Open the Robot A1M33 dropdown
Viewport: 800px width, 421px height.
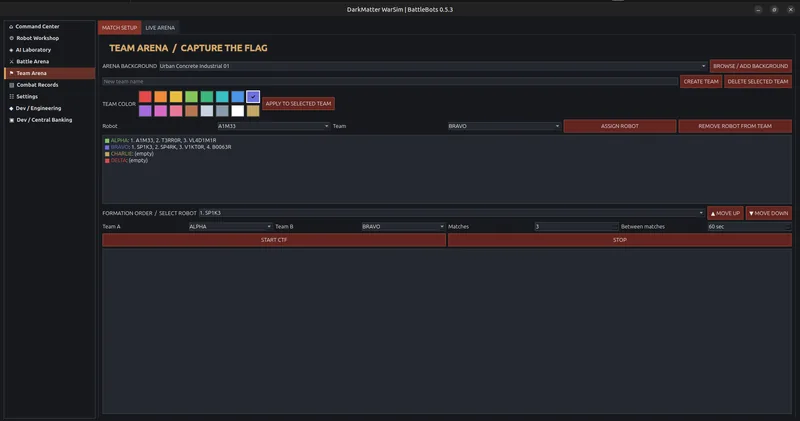[x=273, y=126]
